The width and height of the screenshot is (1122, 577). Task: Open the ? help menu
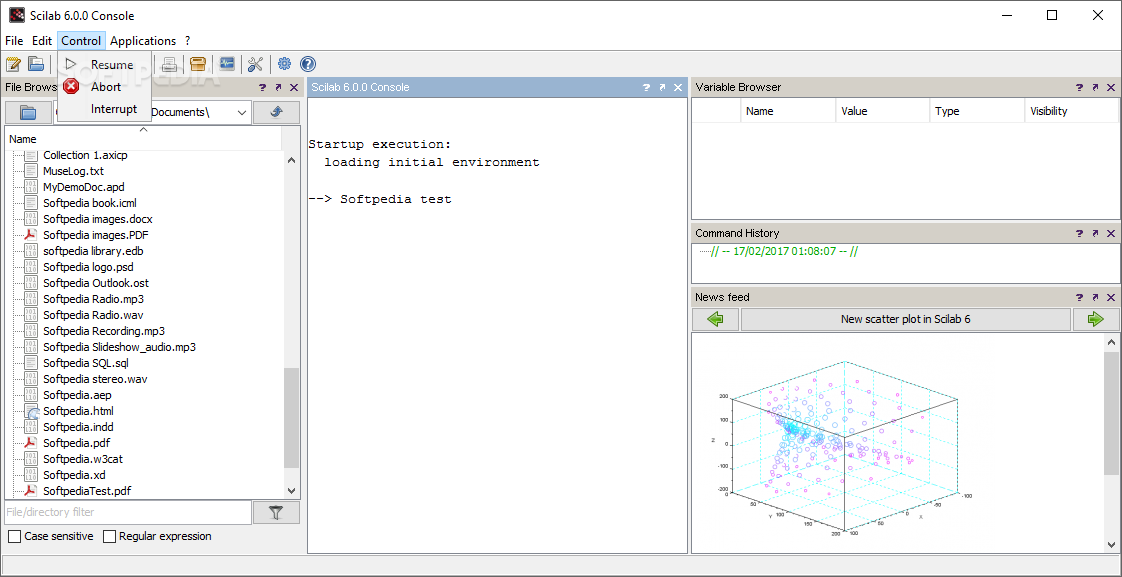(x=187, y=41)
